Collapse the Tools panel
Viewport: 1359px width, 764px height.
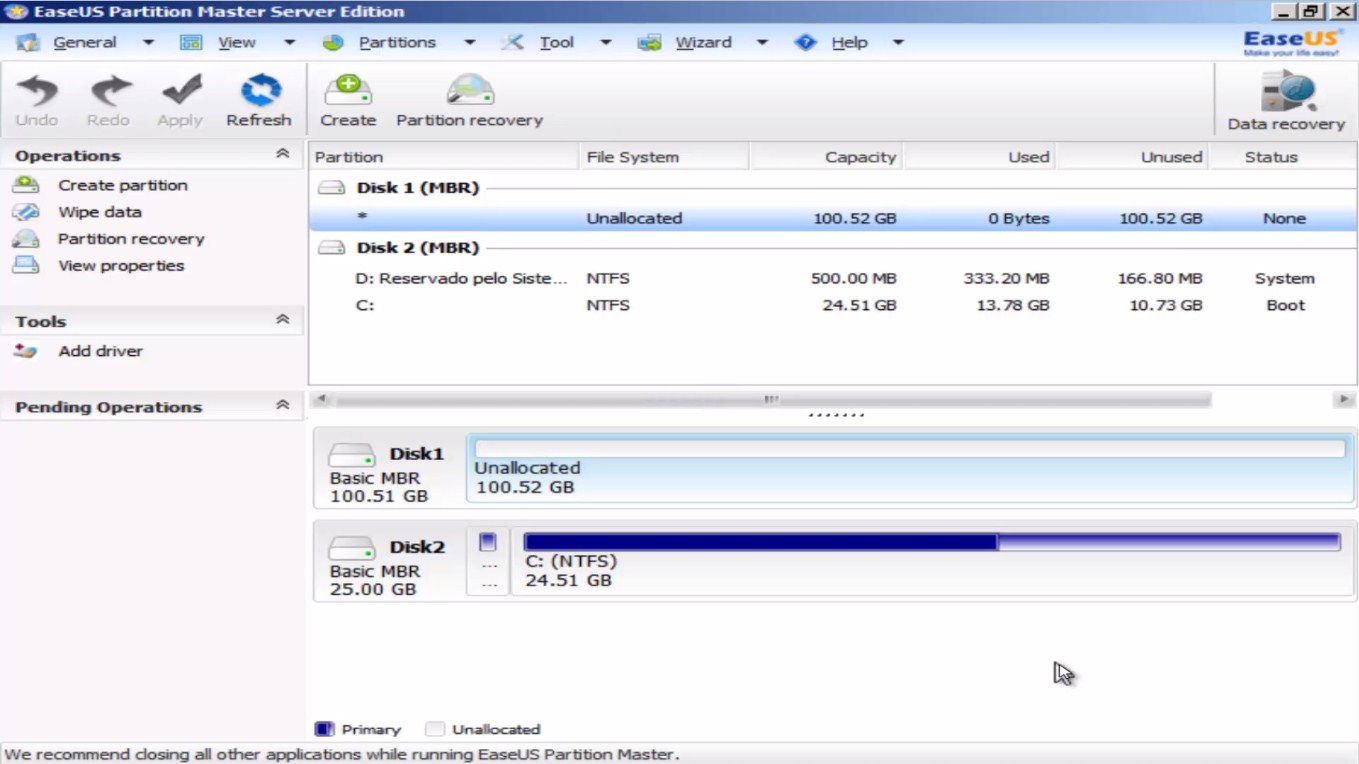tap(282, 320)
